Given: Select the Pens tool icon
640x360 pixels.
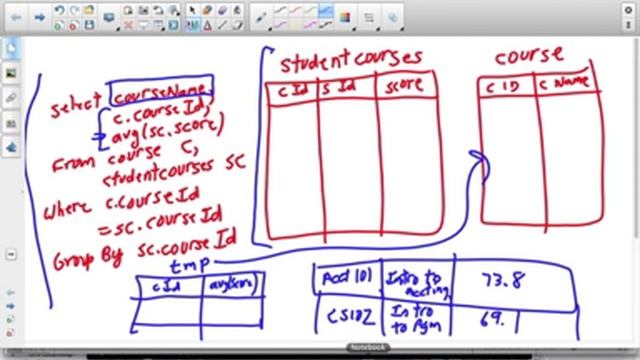Looking at the screenshot, I should point(207,10).
